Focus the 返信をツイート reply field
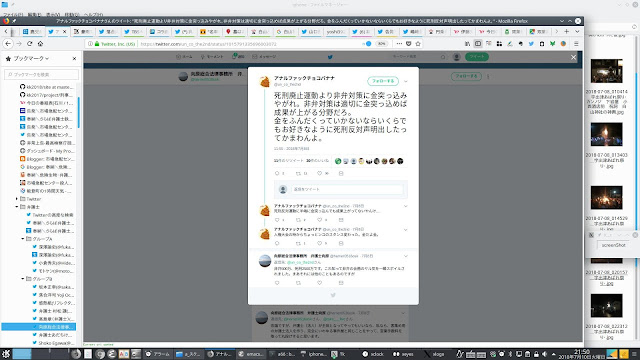Viewport: 640px width, 360px height. pos(347,189)
